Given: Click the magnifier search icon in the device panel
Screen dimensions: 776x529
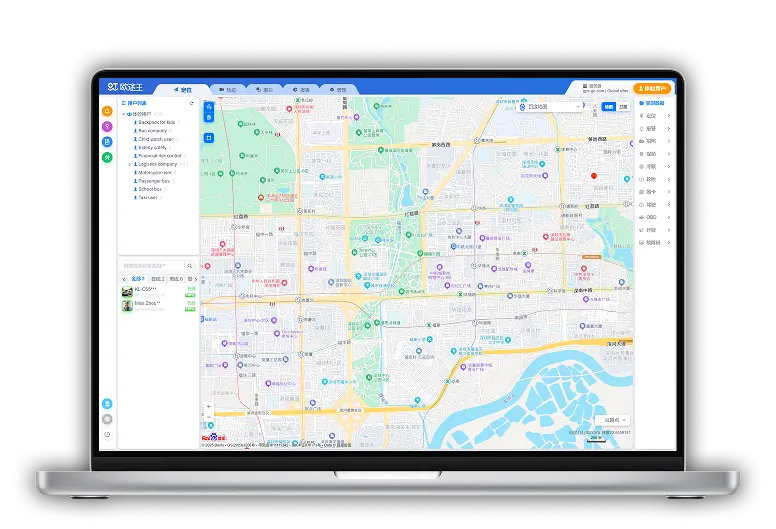Looking at the screenshot, I should (x=190, y=266).
